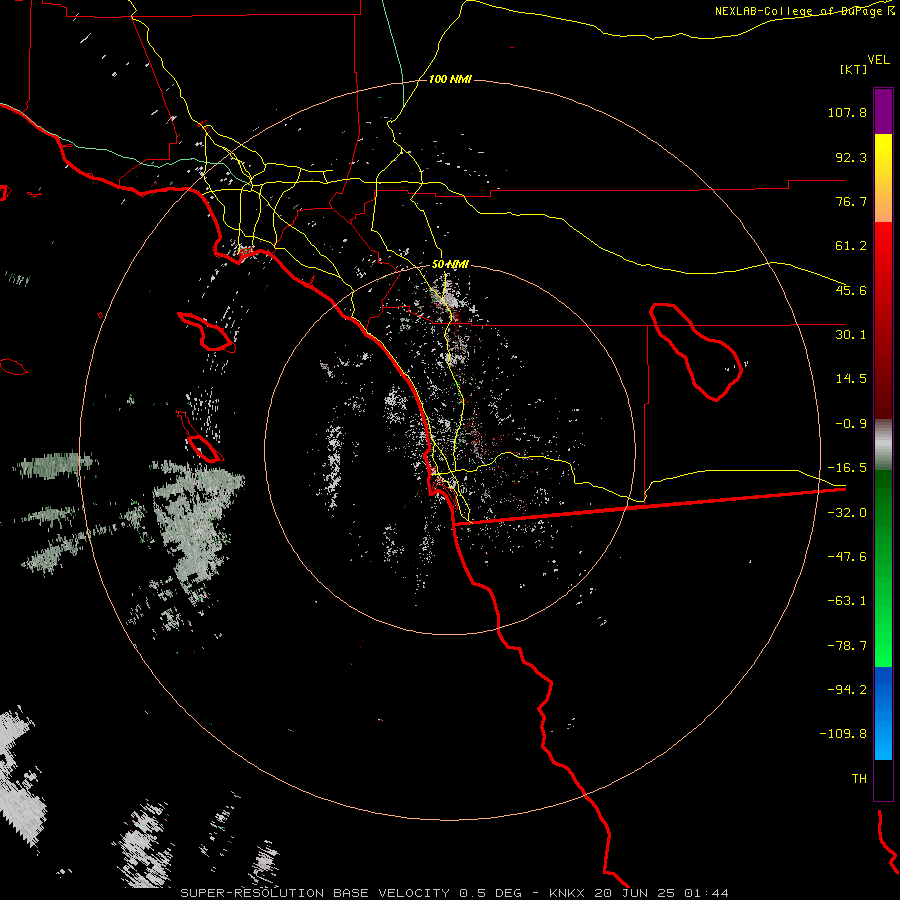This screenshot has width=900, height=900.
Task: Click the [KT] units label
Action: [x=854, y=69]
